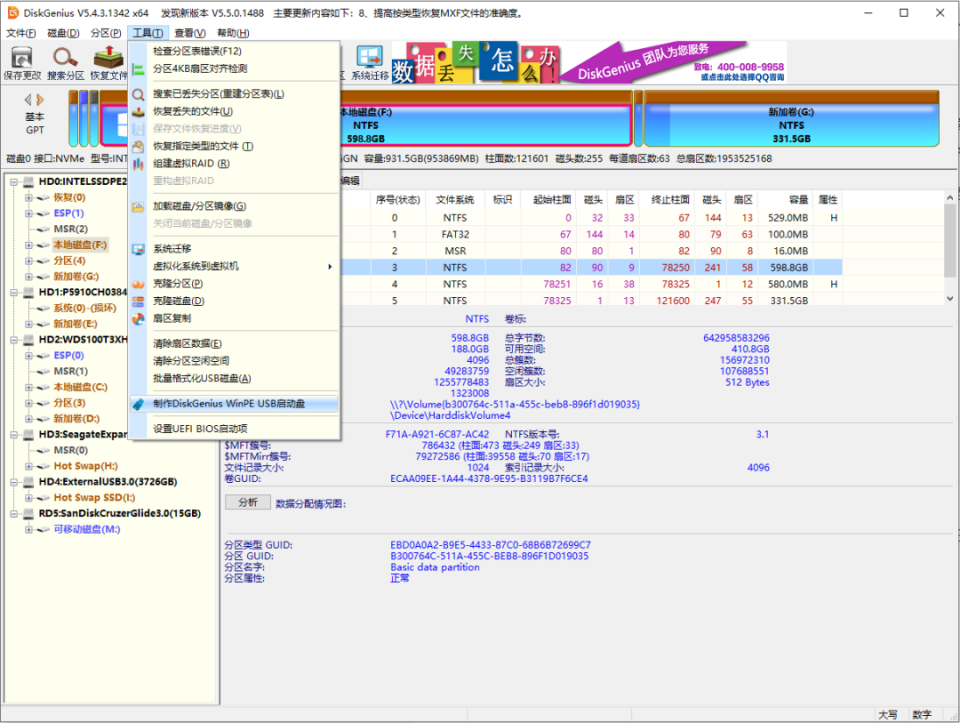This screenshot has width=960, height=723.
Task: Expand the 本地磁盘(C:) tree node
Action: 28,388
